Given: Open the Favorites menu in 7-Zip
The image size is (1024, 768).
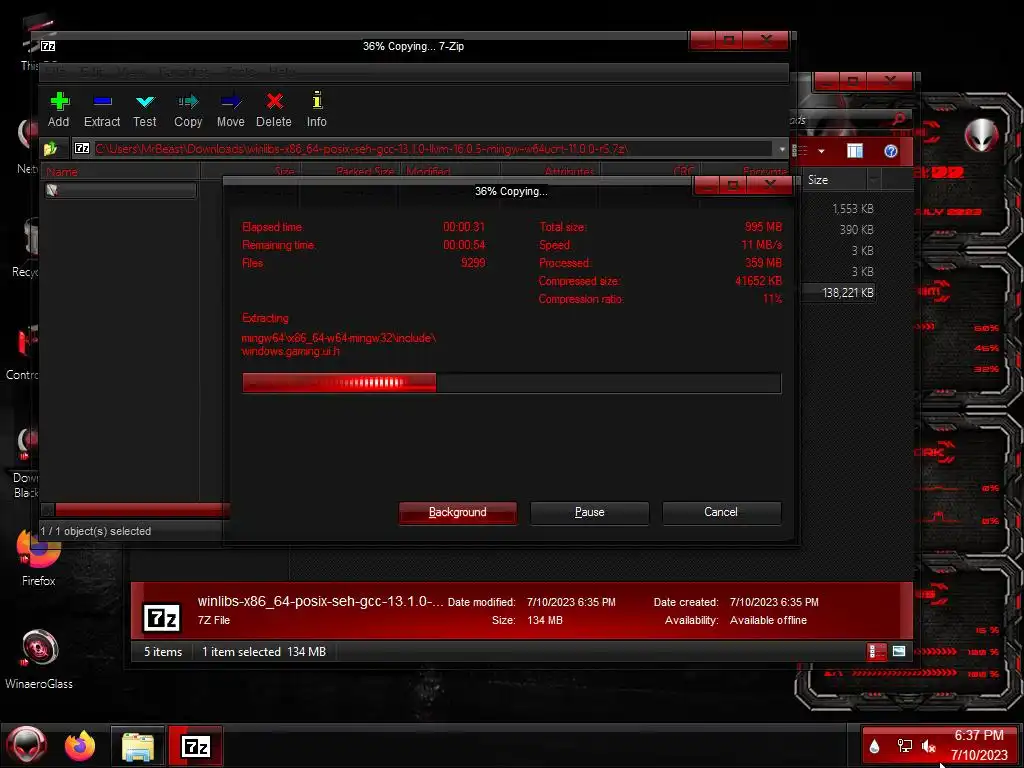Looking at the screenshot, I should [x=185, y=72].
